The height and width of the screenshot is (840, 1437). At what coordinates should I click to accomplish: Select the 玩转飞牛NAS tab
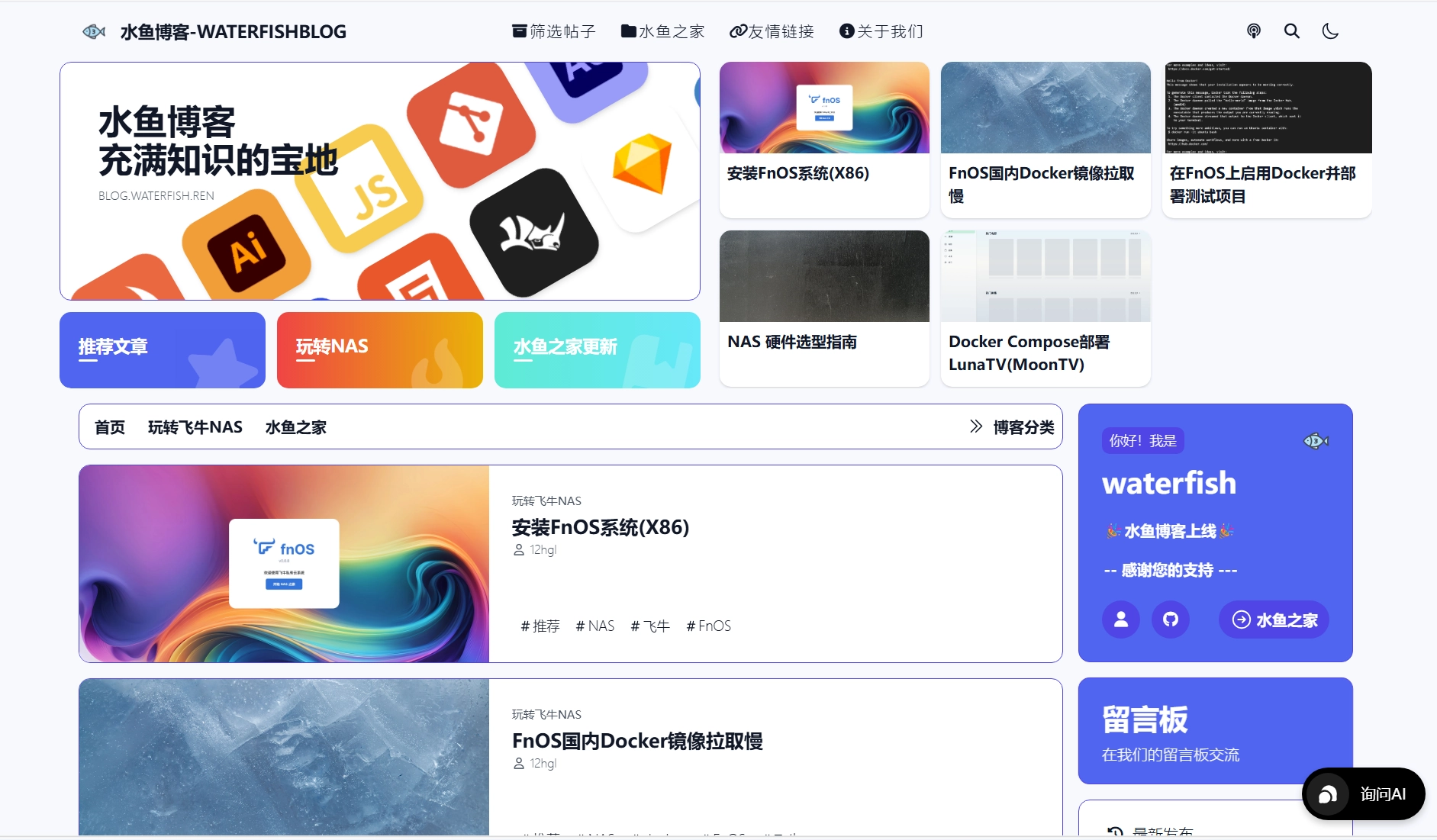tap(195, 427)
